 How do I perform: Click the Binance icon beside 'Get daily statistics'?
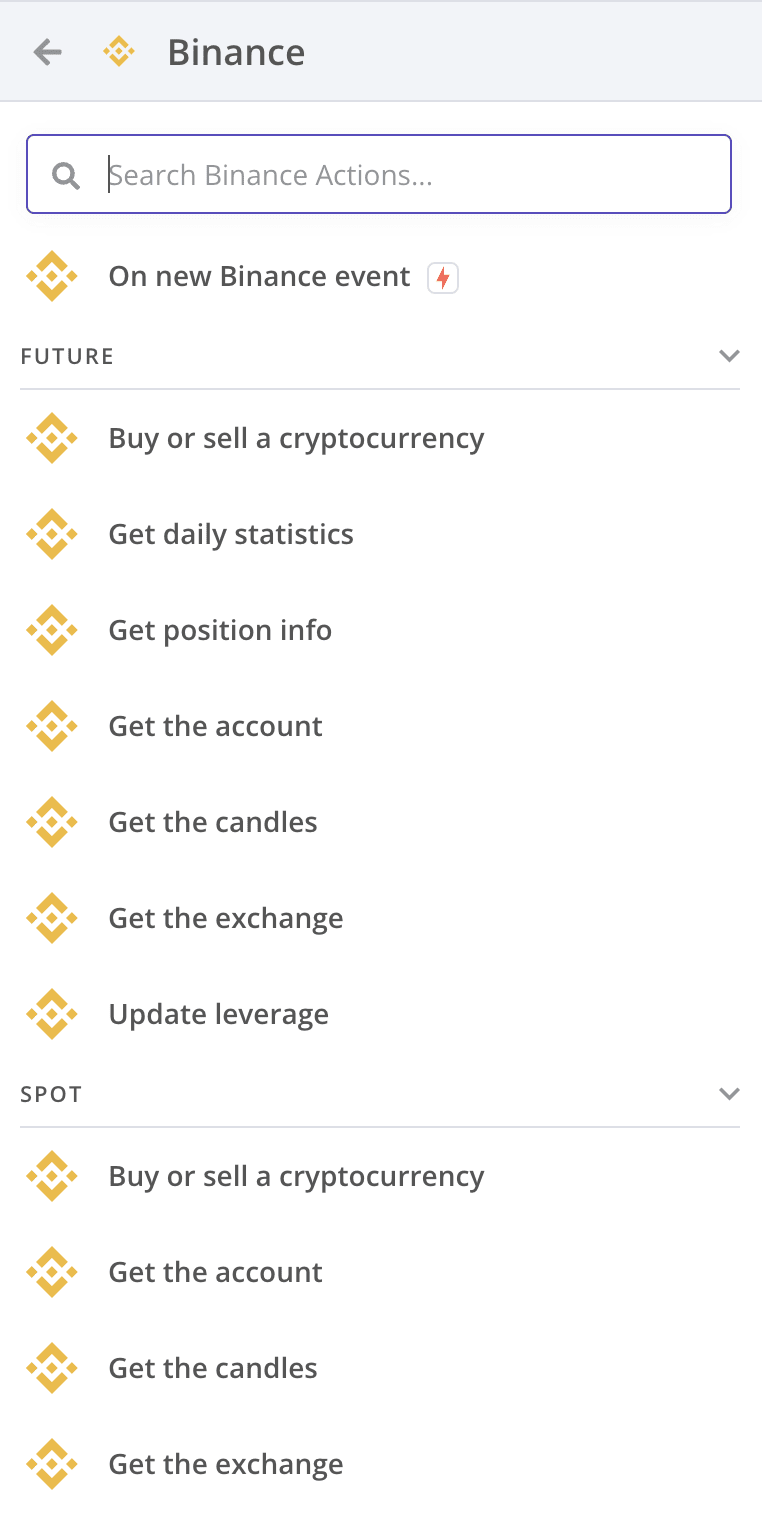tap(51, 534)
